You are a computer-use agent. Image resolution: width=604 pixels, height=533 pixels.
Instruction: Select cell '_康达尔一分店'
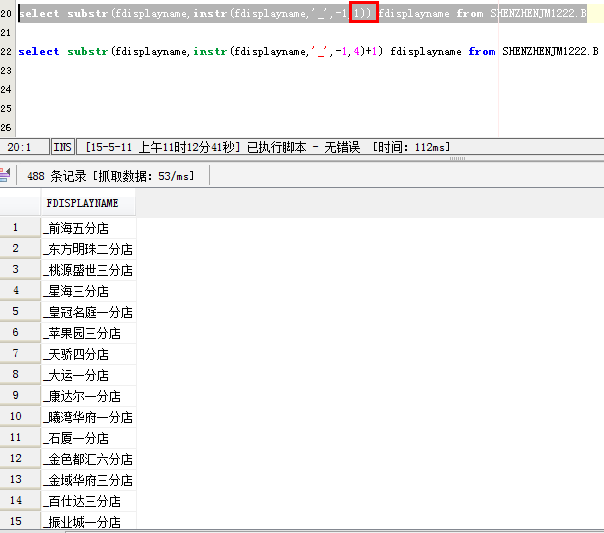coord(88,396)
